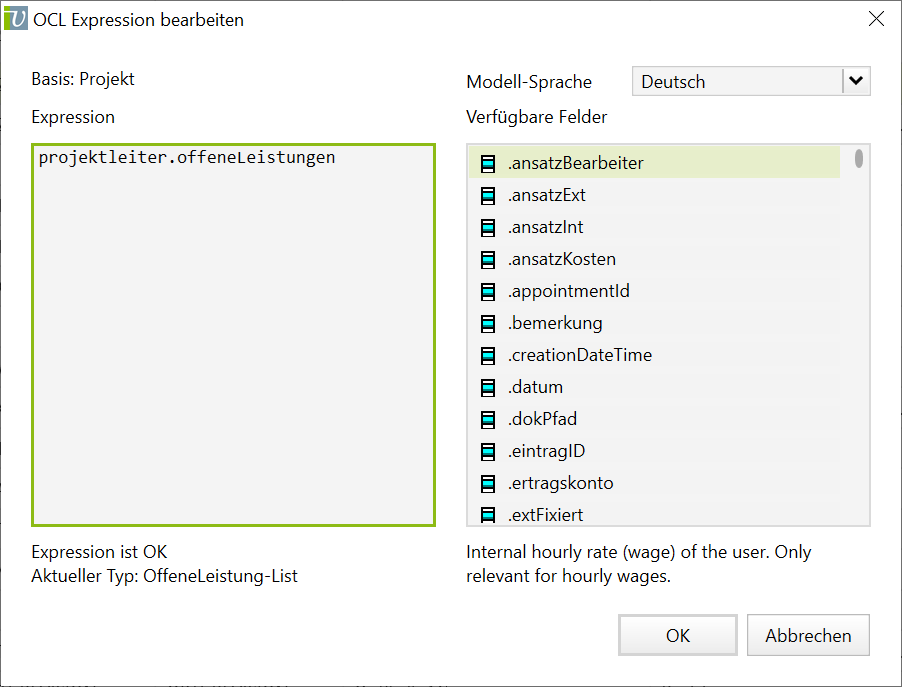Click the field icon next to .ansatzExt
Screen dimensions: 902x687
(x=488, y=195)
